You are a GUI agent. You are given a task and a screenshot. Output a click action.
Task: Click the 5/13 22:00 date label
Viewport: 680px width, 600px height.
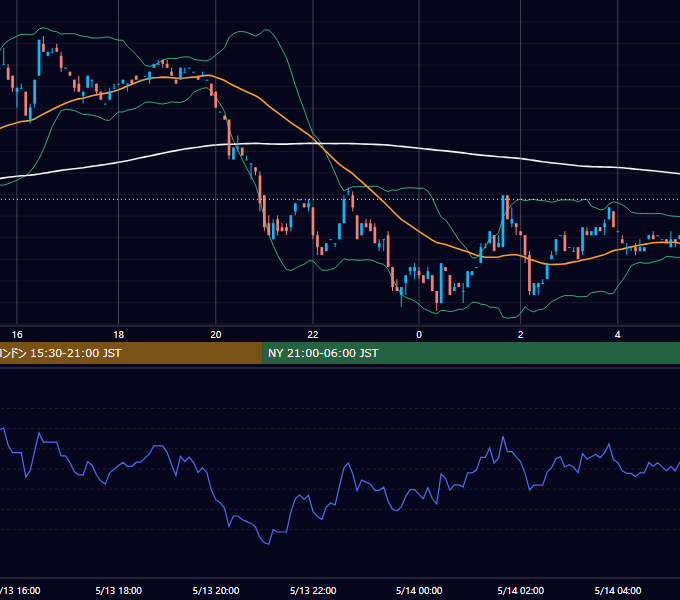tap(313, 590)
